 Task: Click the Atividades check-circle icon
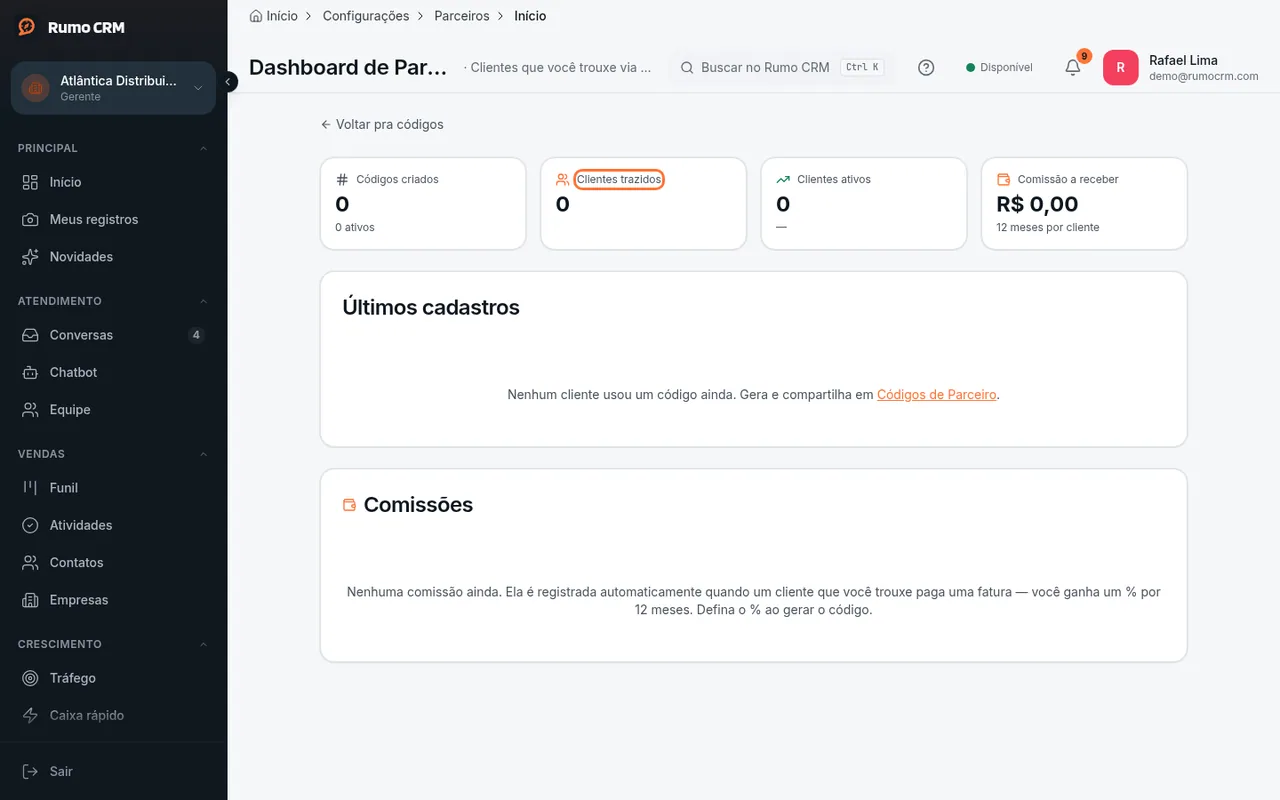[x=31, y=525]
